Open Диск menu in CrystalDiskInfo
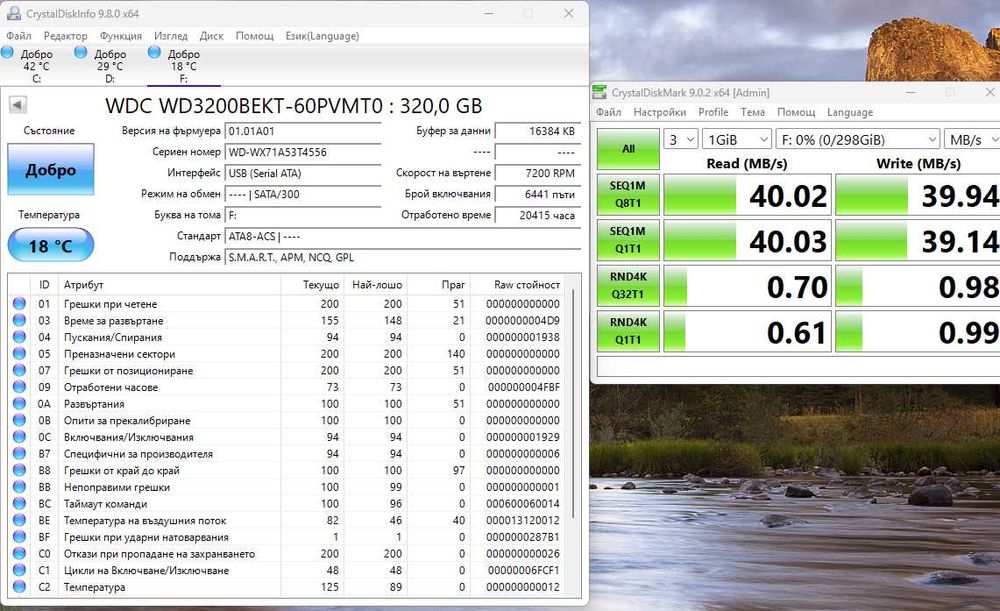The width and height of the screenshot is (1000, 611). [x=211, y=36]
